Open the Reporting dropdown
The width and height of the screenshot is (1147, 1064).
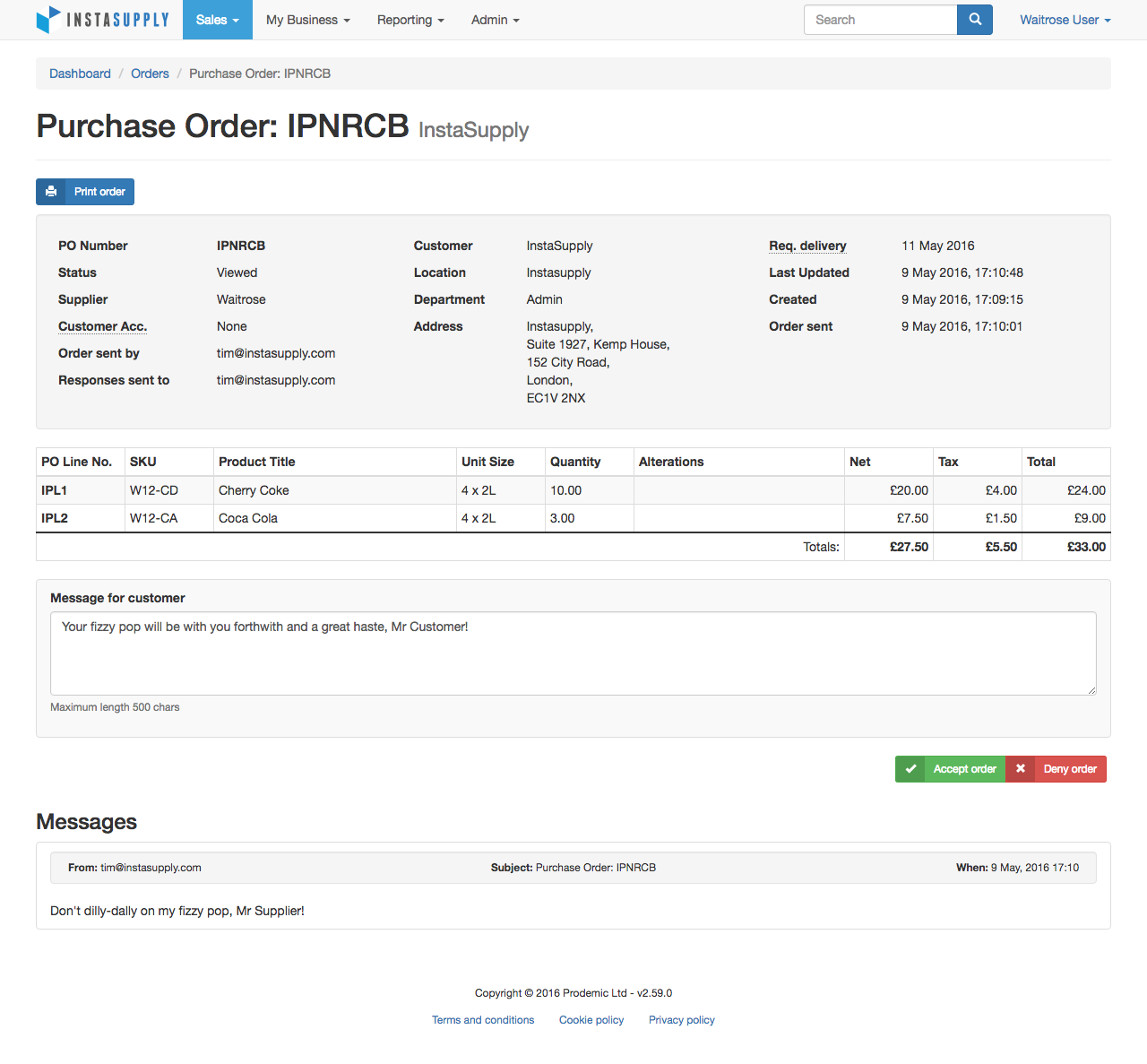(x=410, y=20)
